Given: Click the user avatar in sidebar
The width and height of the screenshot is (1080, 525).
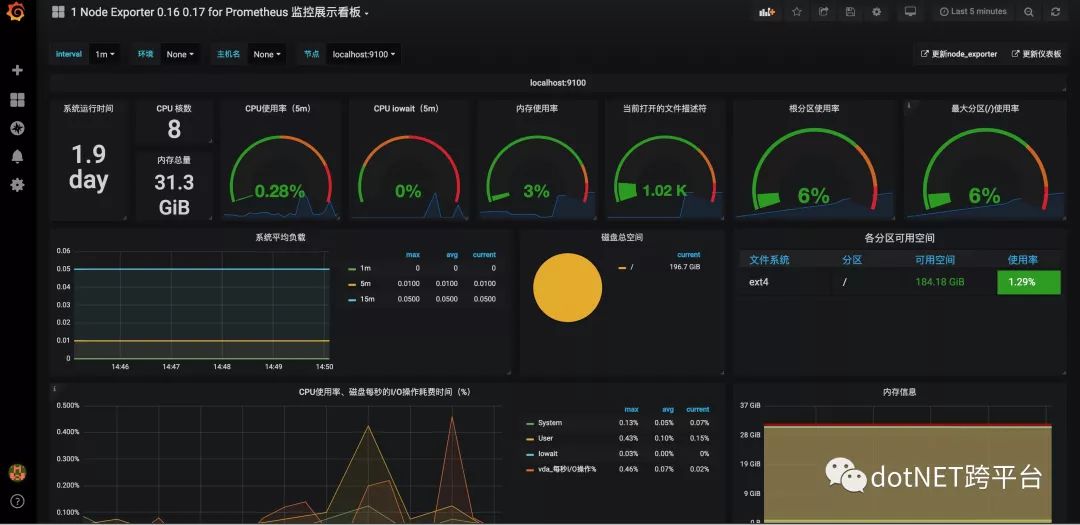Looking at the screenshot, I should [17, 473].
